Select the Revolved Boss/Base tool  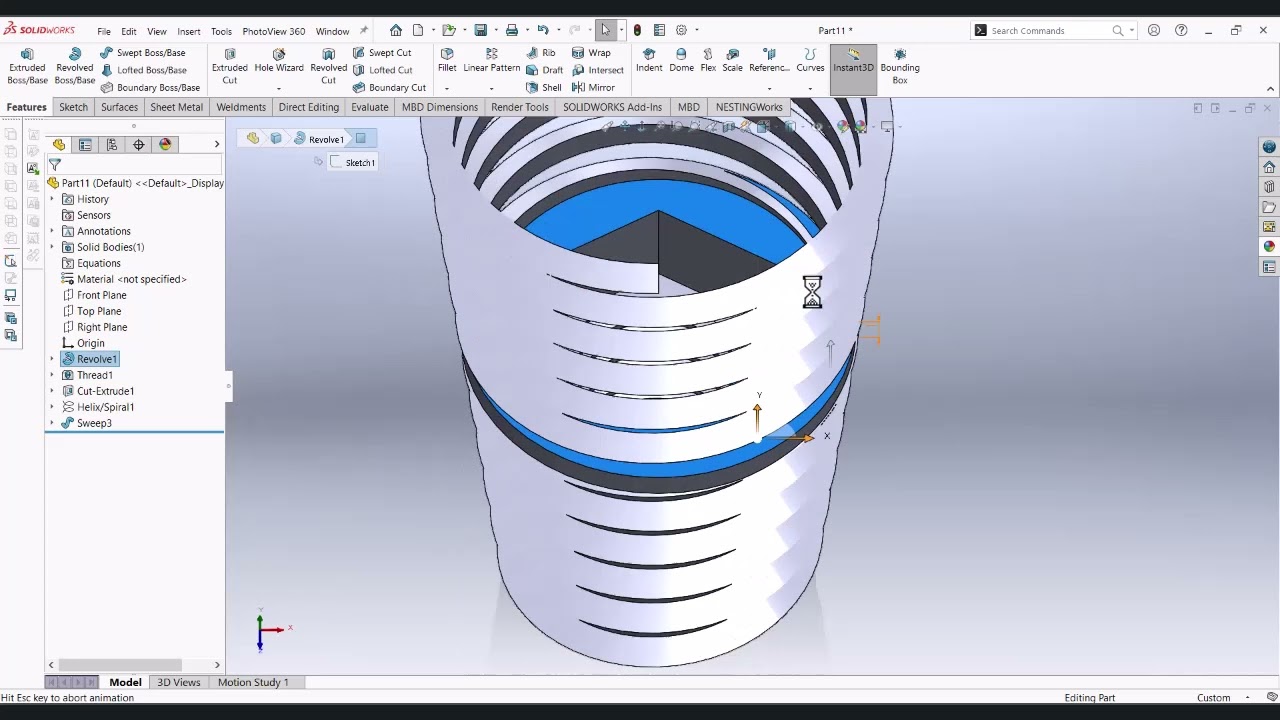(x=75, y=66)
